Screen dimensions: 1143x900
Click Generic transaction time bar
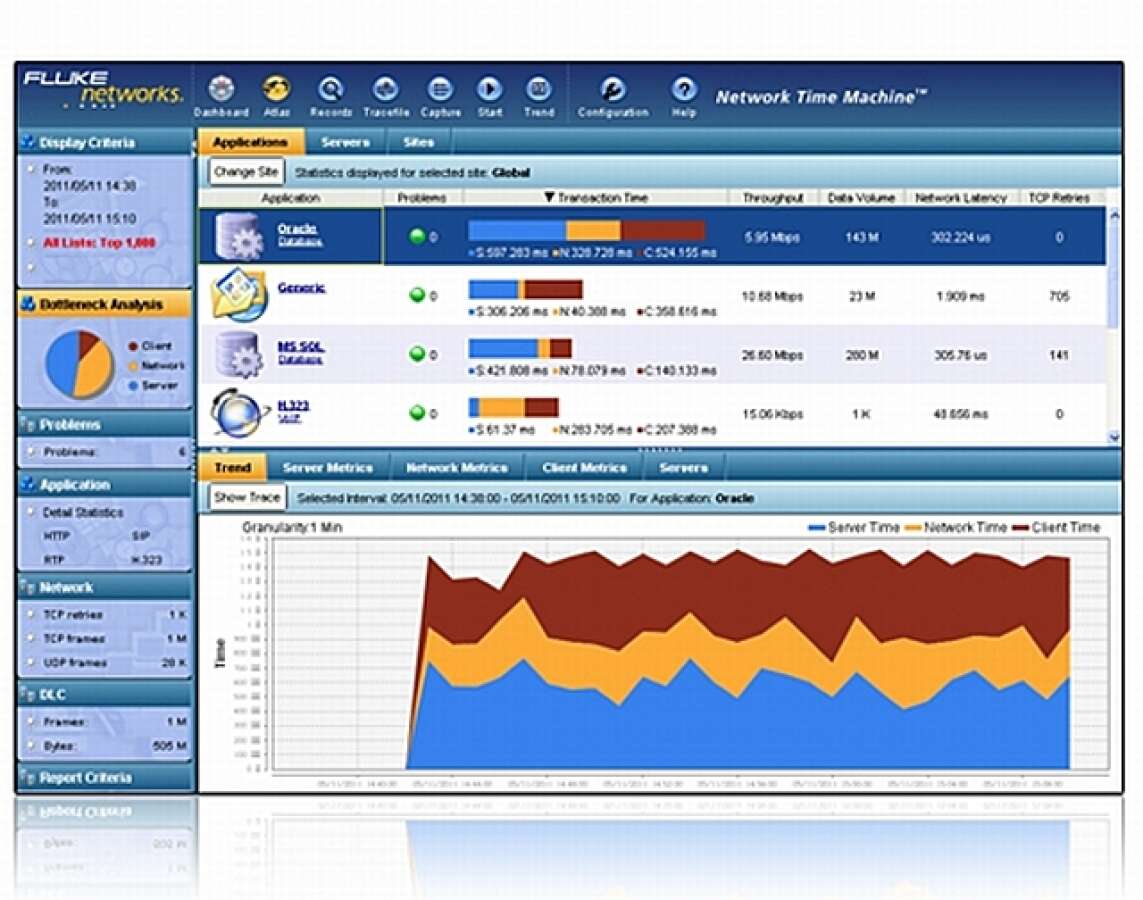tap(526, 289)
